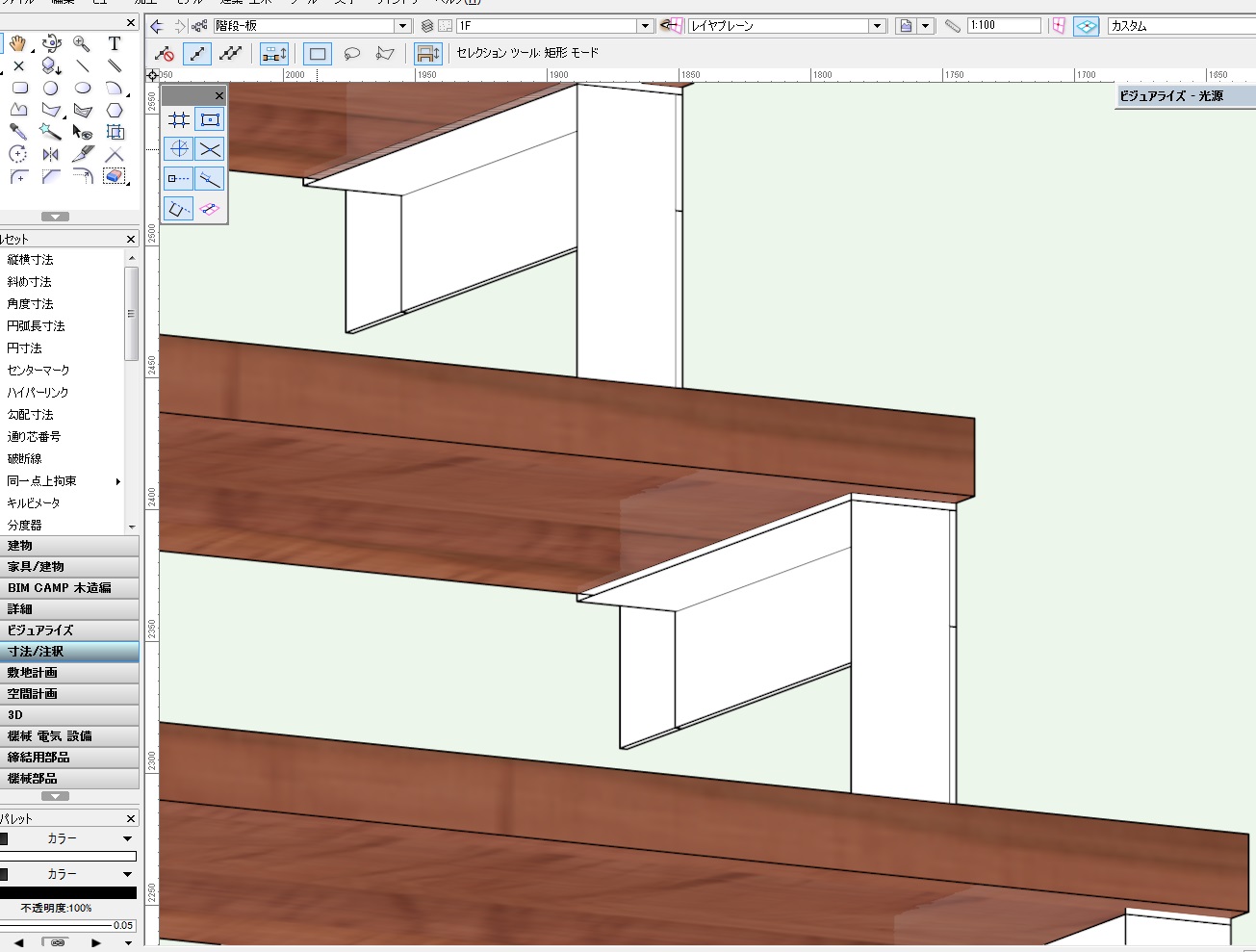Viewport: 1256px width, 952px height.
Task: Select the ハイパーリンク tool entry
Action: [38, 393]
